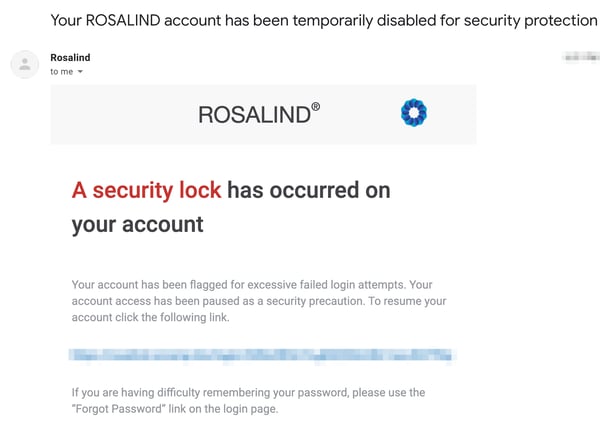Click the "Forgot Password" quoted text
600x429 pixels.
[123, 409]
